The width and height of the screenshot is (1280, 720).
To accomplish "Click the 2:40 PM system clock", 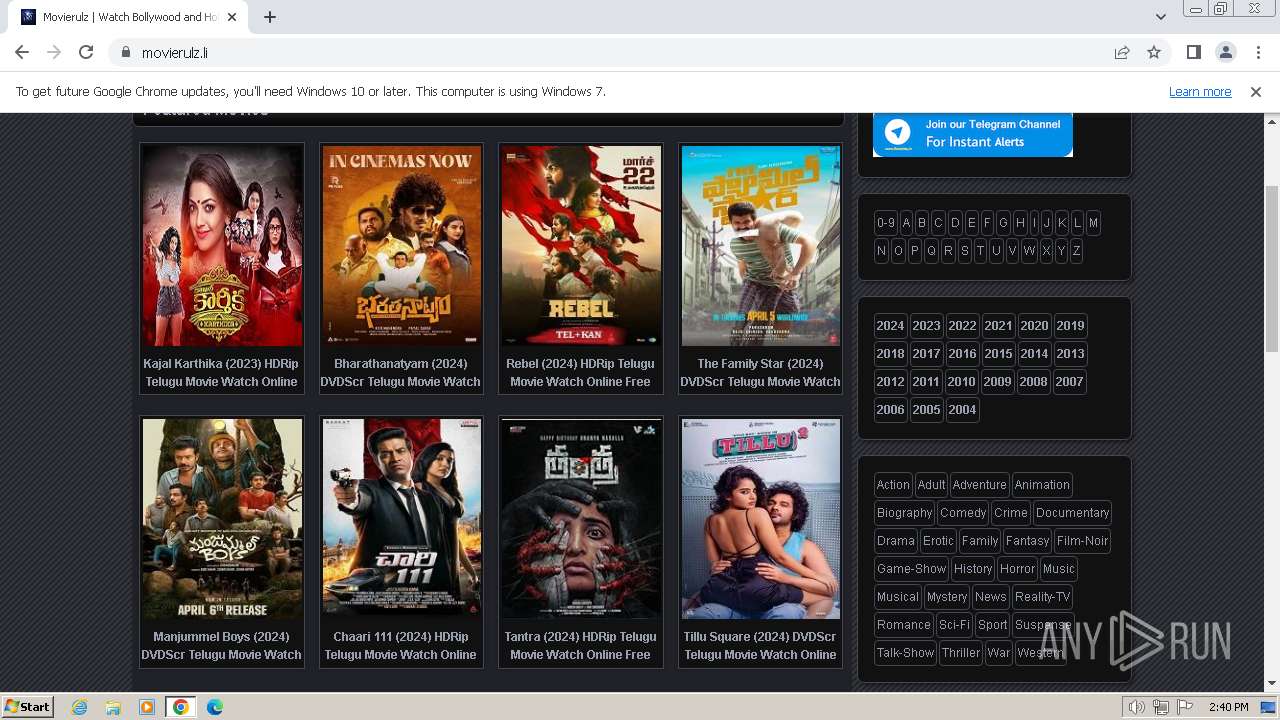I will pyautogui.click(x=1228, y=707).
